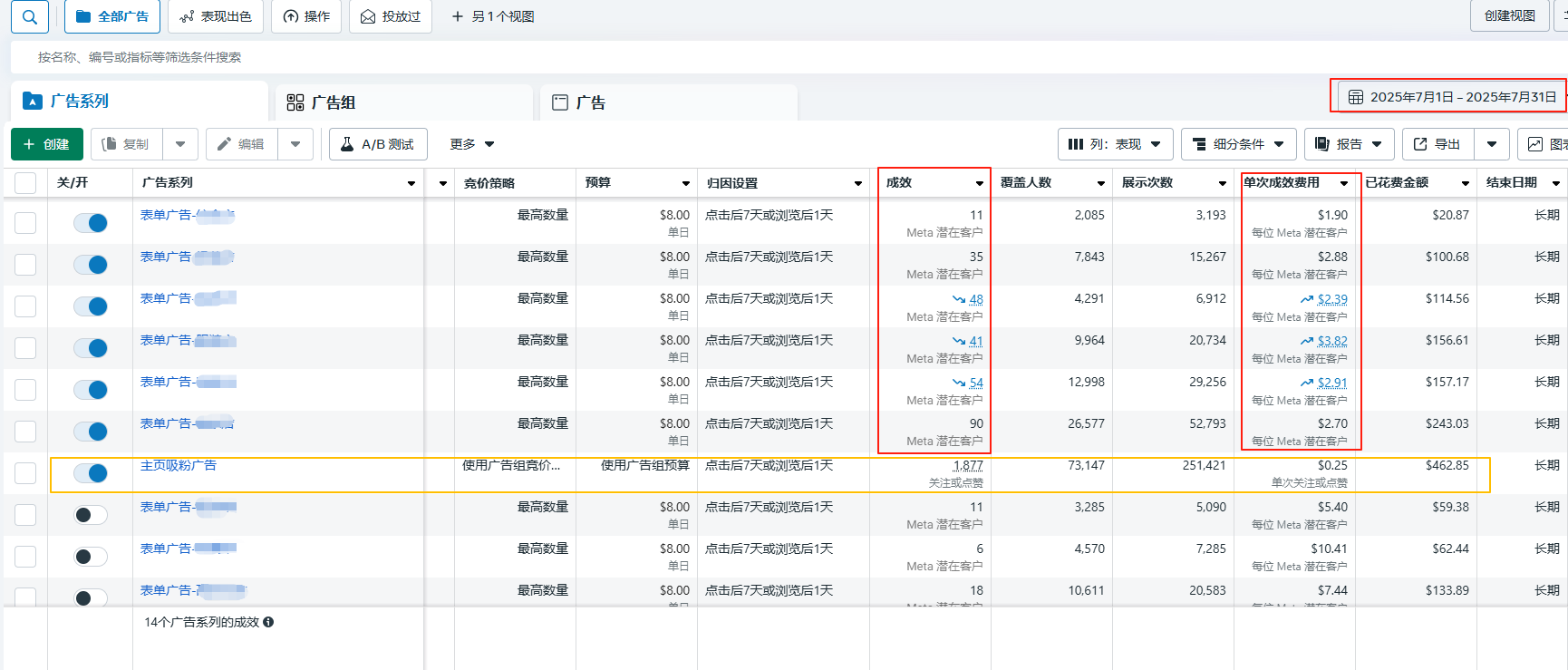Click the 复制 button

coord(127,144)
